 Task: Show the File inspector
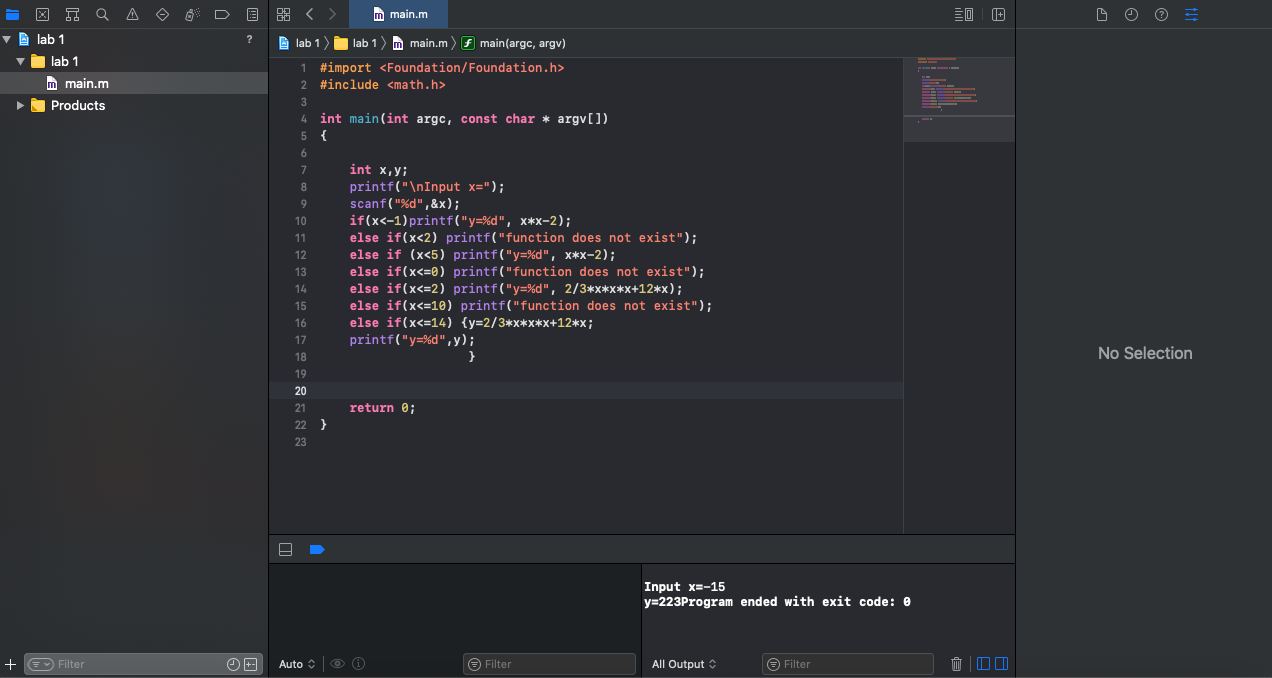pyautogui.click(x=1101, y=14)
